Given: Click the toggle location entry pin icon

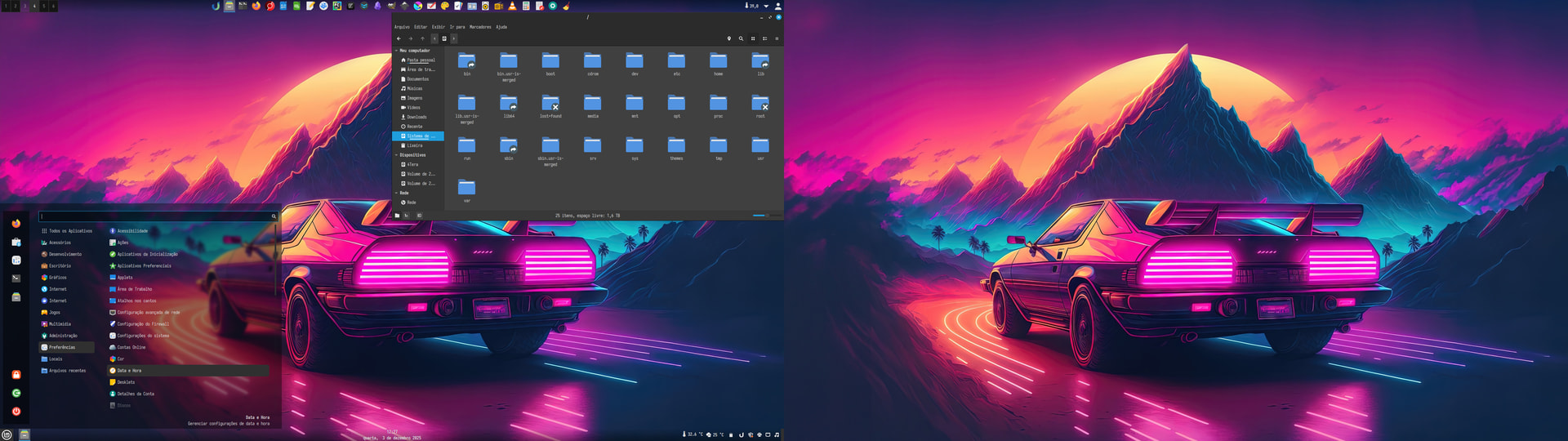Looking at the screenshot, I should tap(729, 38).
